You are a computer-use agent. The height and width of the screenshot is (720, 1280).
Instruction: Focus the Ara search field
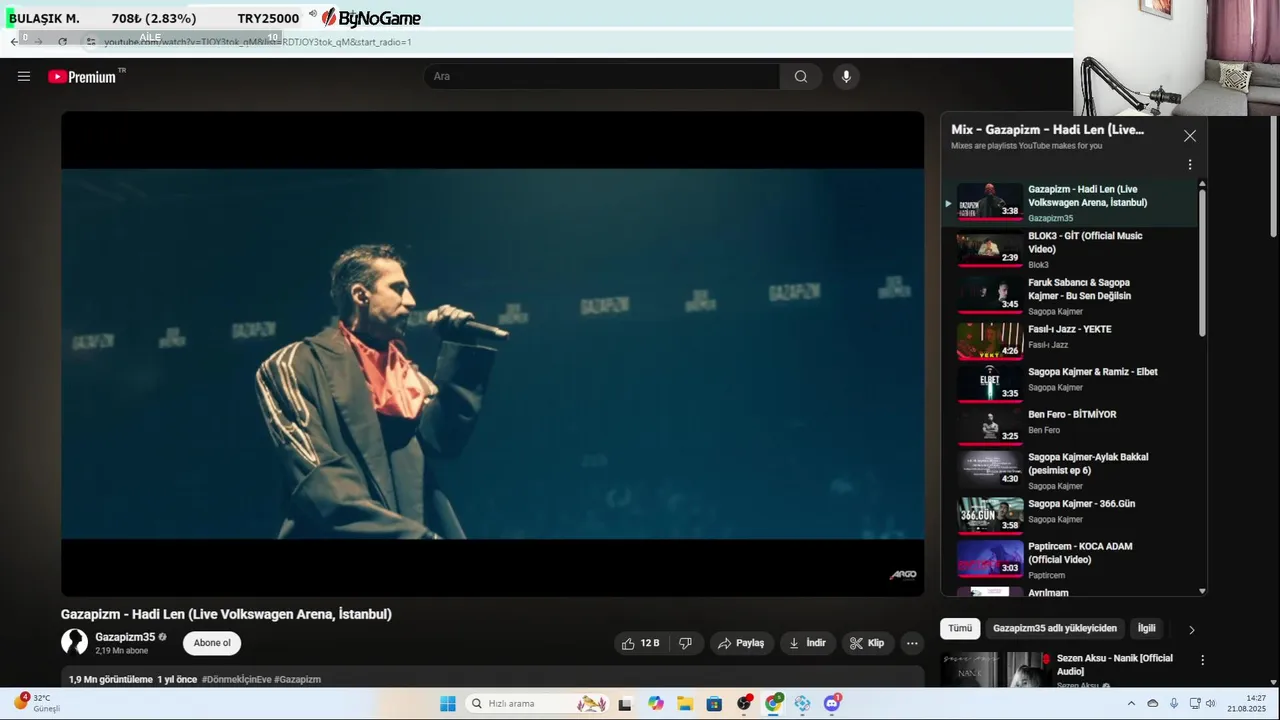point(603,77)
